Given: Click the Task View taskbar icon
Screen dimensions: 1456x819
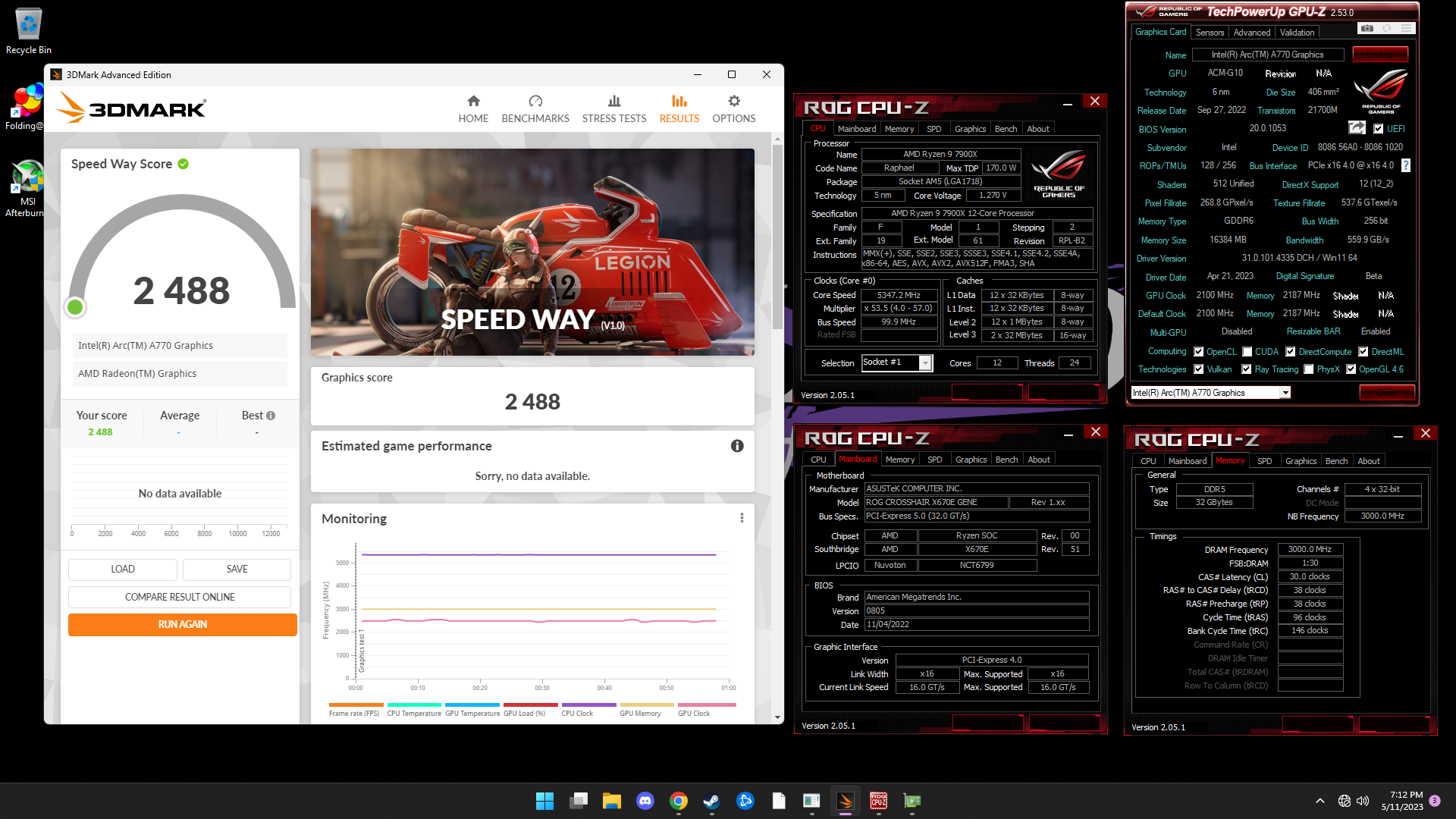Looking at the screenshot, I should [x=579, y=801].
